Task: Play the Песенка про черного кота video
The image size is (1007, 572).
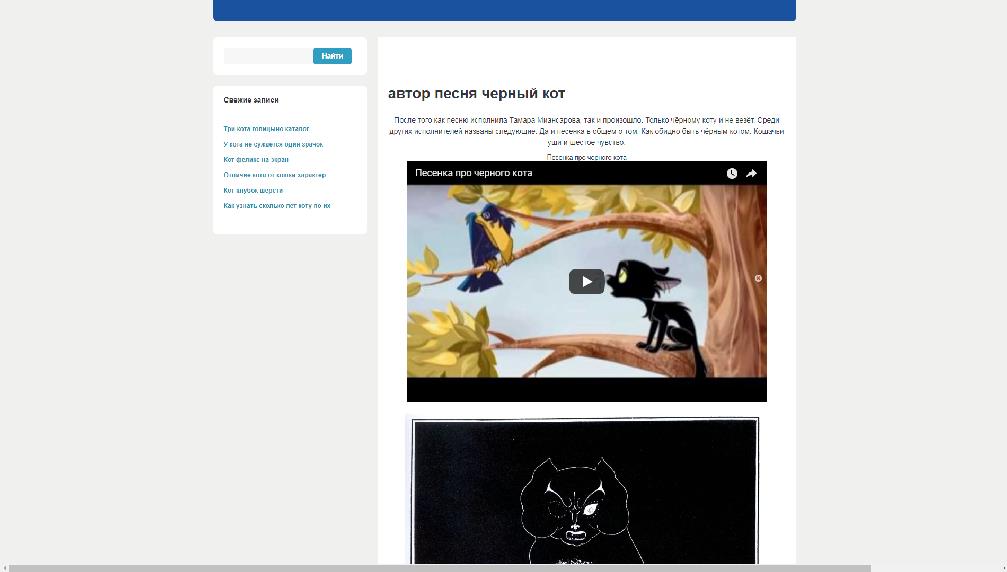Action: (x=586, y=281)
